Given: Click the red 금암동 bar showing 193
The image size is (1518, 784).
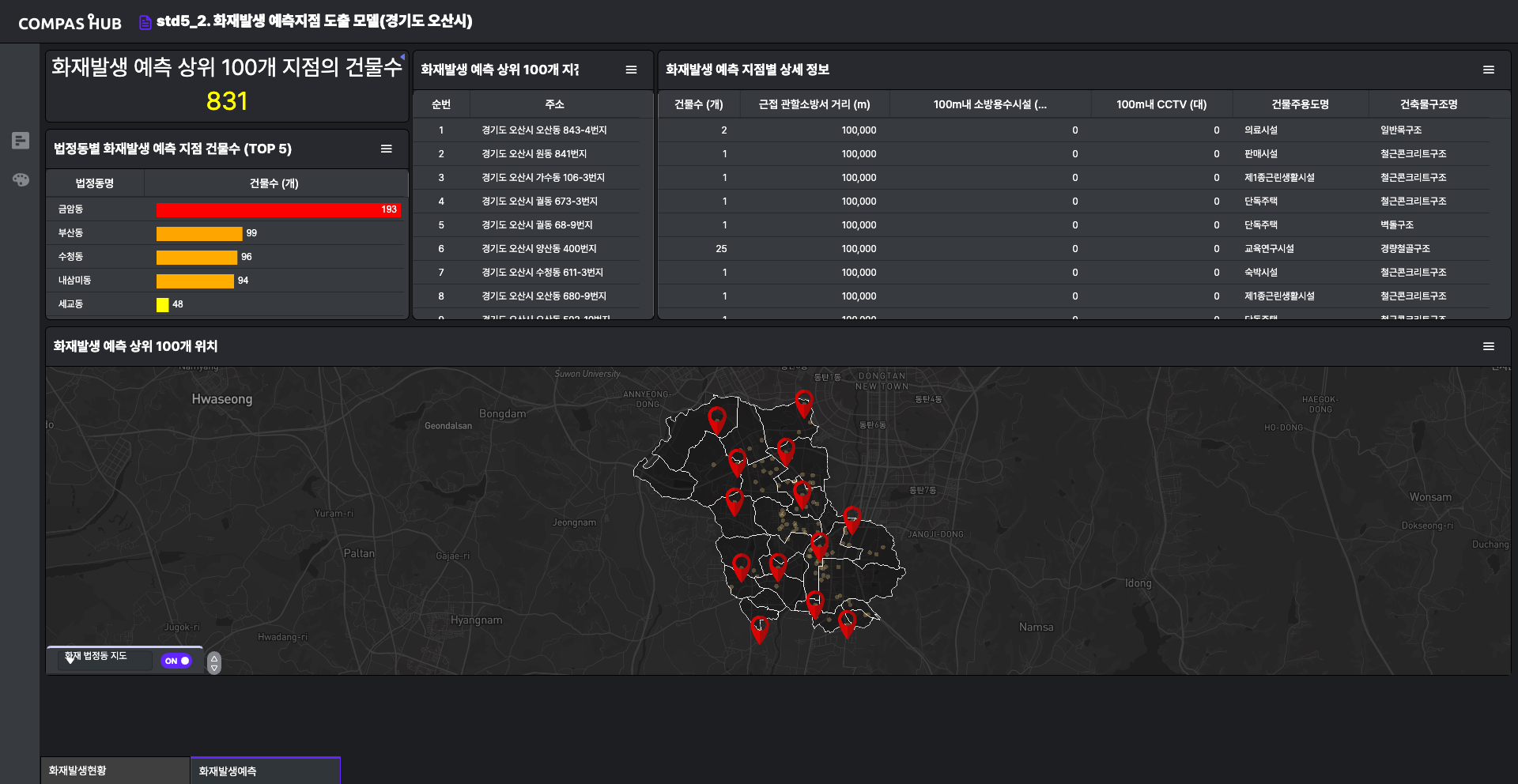Looking at the screenshot, I should [x=278, y=209].
